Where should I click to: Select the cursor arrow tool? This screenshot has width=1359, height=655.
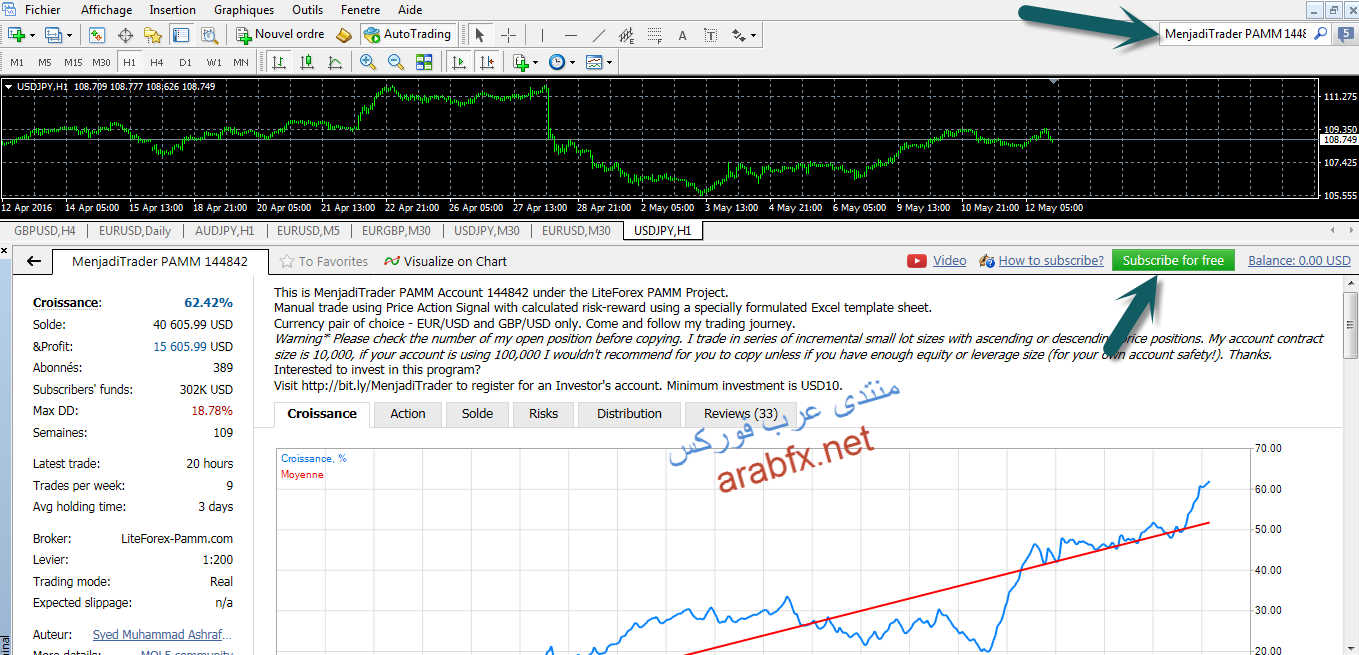coord(480,35)
